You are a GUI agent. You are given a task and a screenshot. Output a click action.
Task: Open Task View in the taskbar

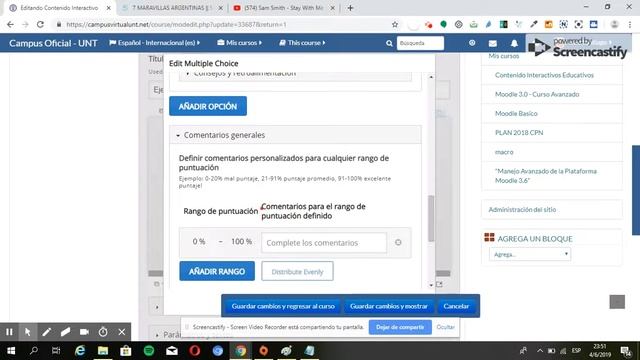pos(56,351)
